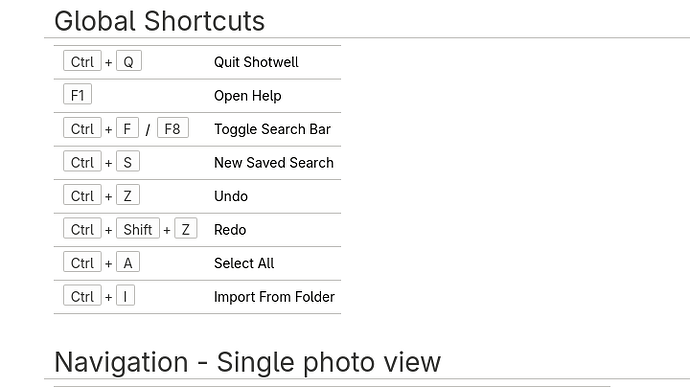Click the Global Shortcuts heading
This screenshot has width=690, height=387.
[159, 21]
